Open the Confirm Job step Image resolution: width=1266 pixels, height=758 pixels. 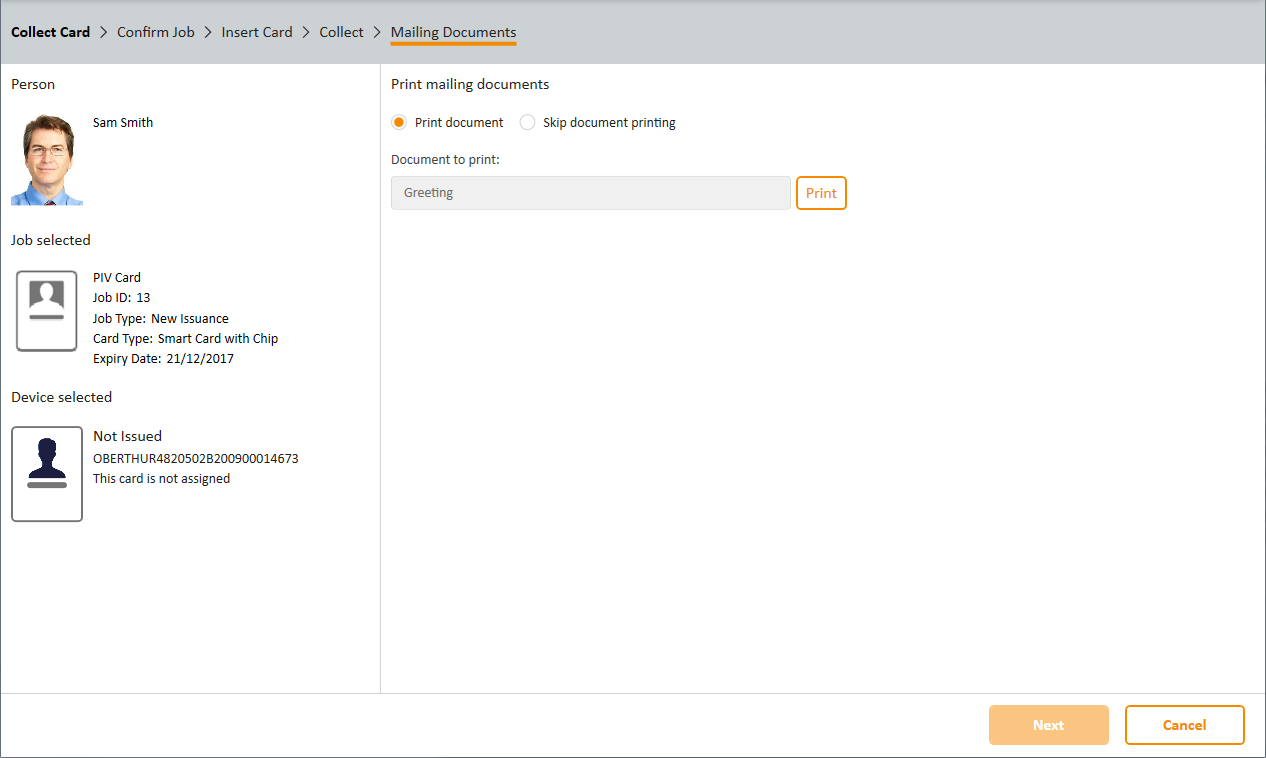point(156,32)
